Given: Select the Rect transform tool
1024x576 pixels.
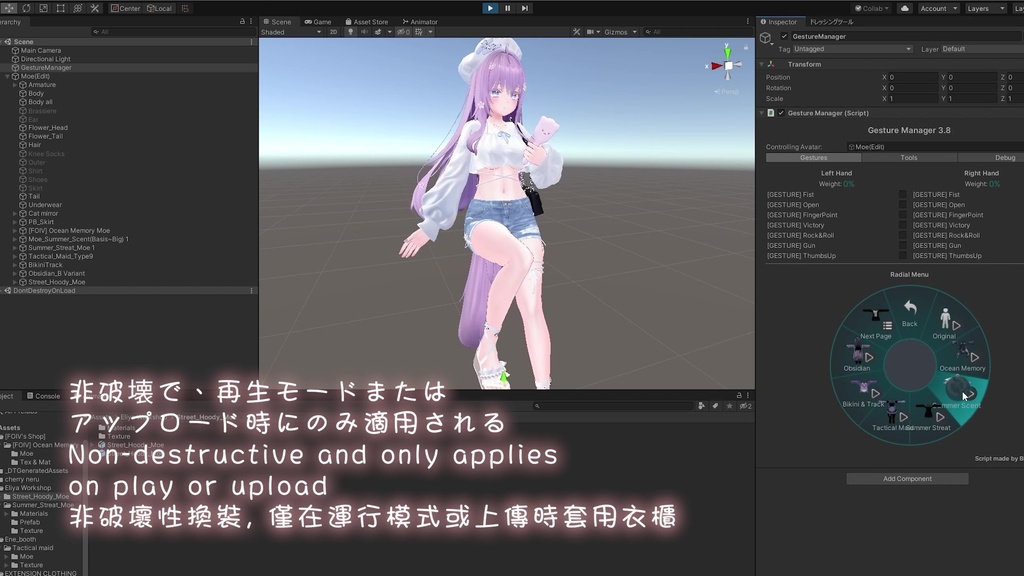Looking at the screenshot, I should pos(60,8).
